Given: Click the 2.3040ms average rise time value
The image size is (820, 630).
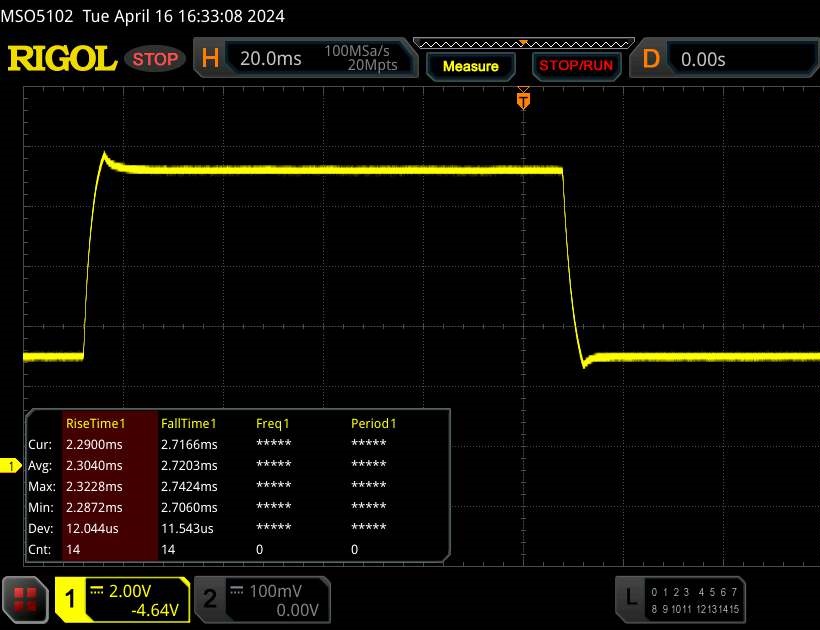Looking at the screenshot, I should [x=94, y=465].
